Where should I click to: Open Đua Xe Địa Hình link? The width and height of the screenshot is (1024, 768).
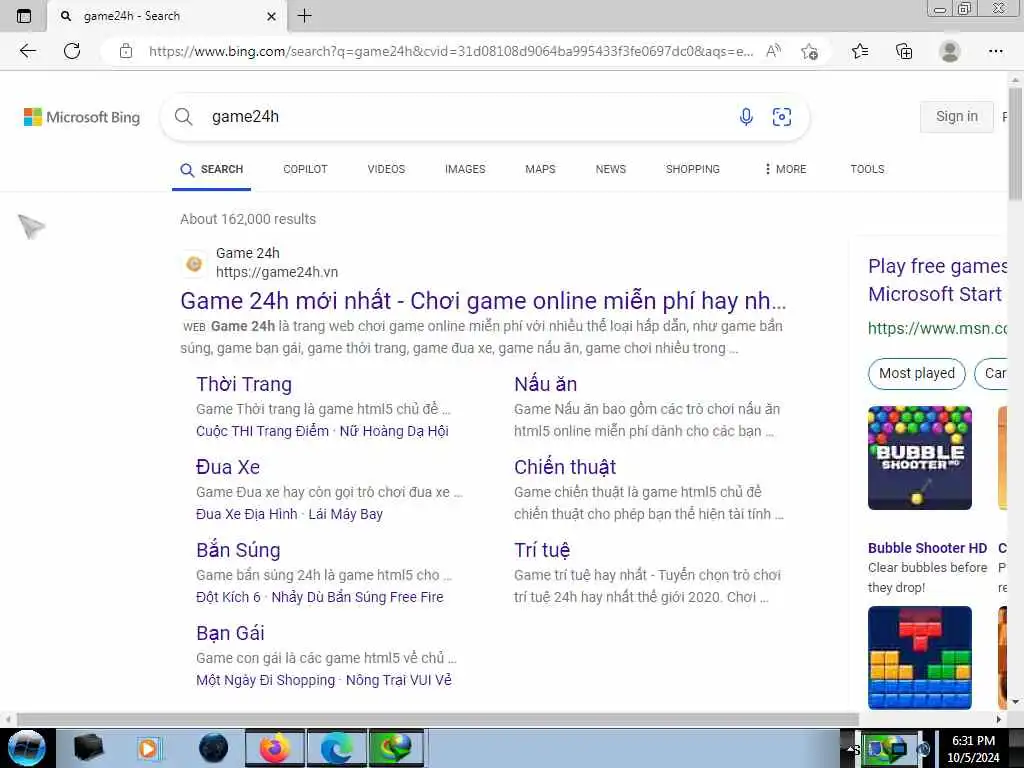tap(246, 514)
